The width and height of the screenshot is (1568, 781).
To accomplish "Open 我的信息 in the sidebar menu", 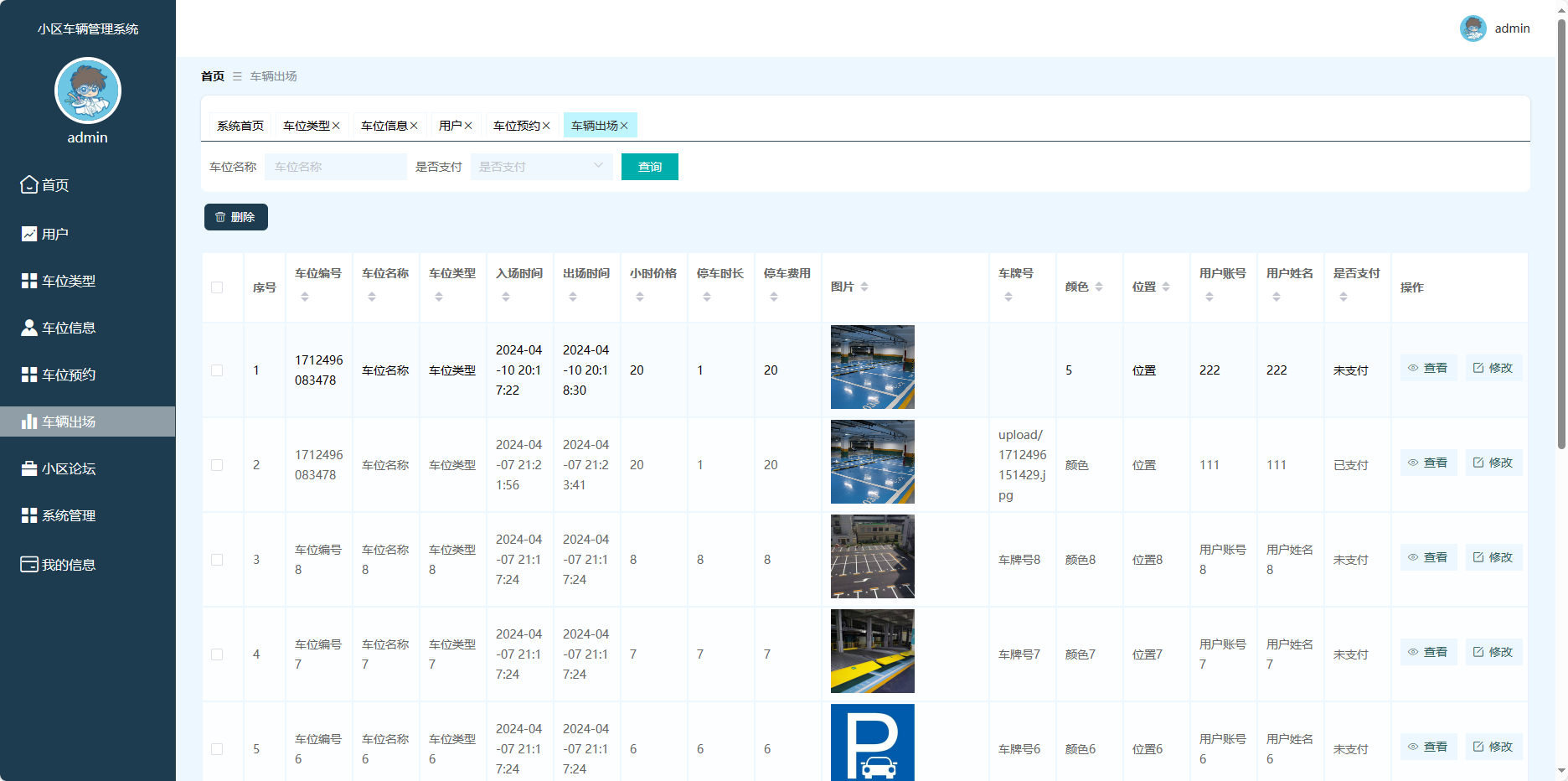I will (x=88, y=564).
